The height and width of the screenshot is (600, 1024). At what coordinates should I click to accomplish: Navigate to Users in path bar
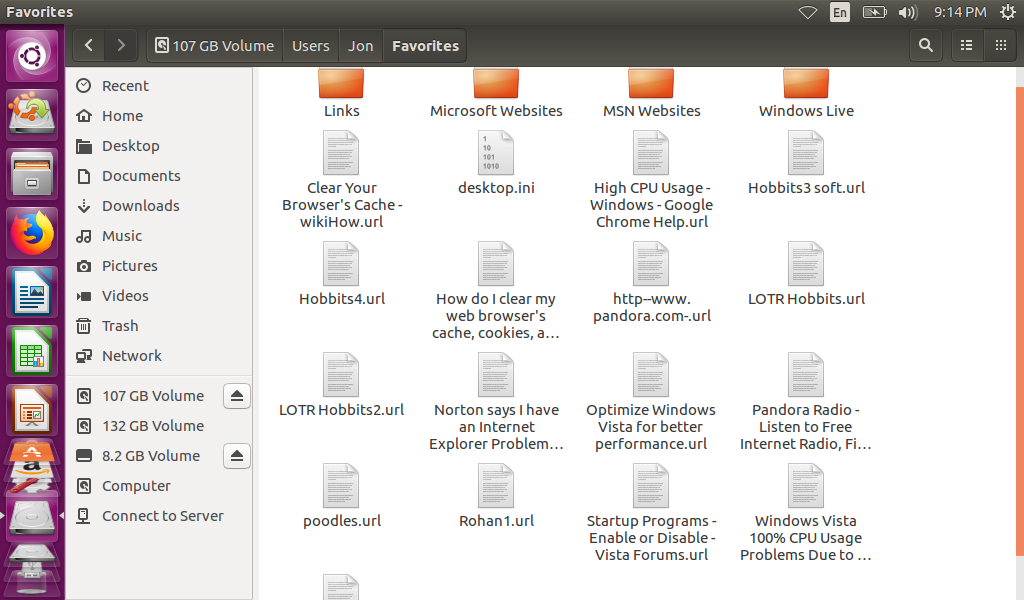click(x=310, y=46)
